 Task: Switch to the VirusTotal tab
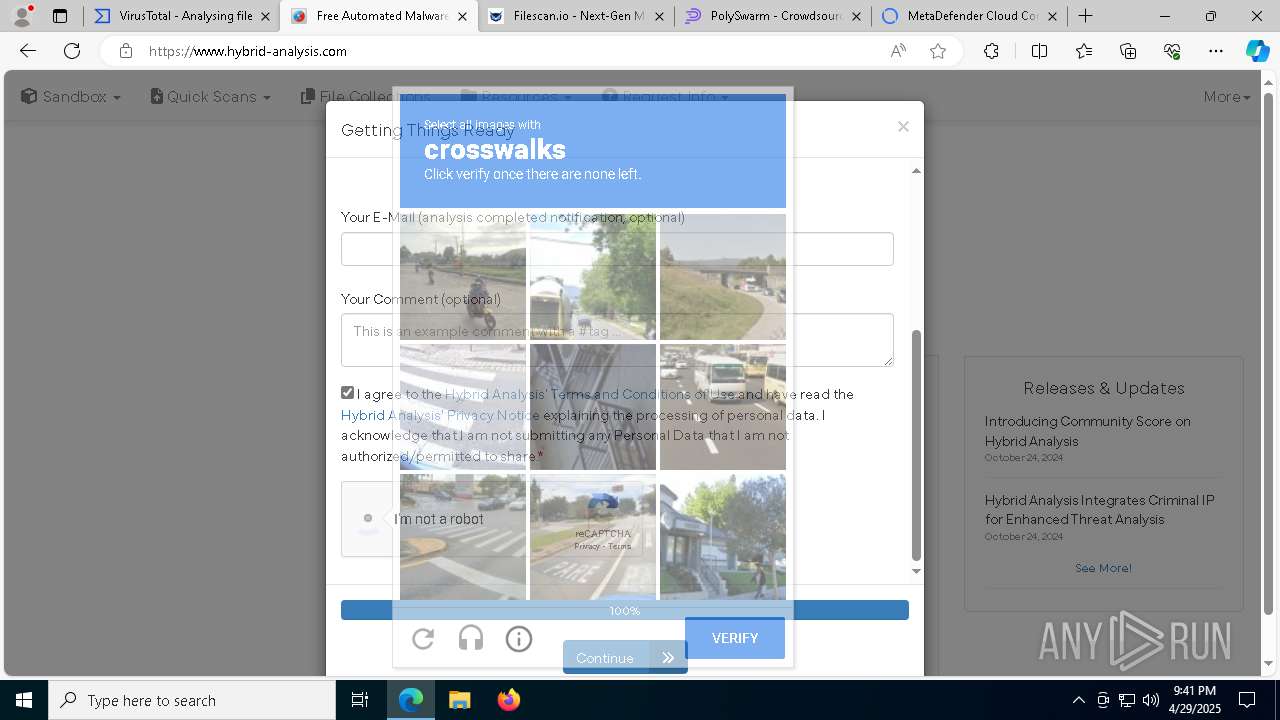[180, 16]
